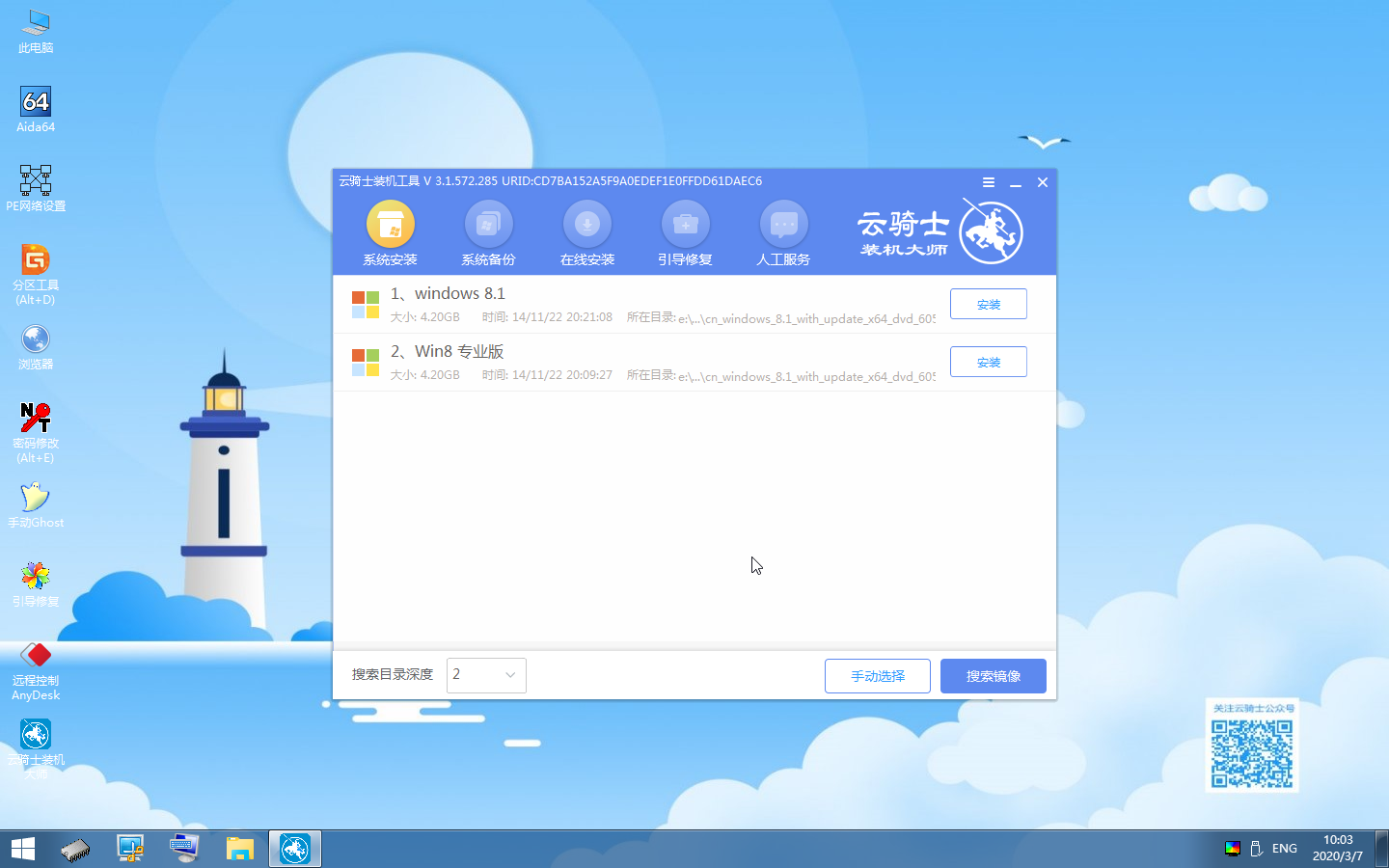Click the ENG language indicator

(1285, 849)
